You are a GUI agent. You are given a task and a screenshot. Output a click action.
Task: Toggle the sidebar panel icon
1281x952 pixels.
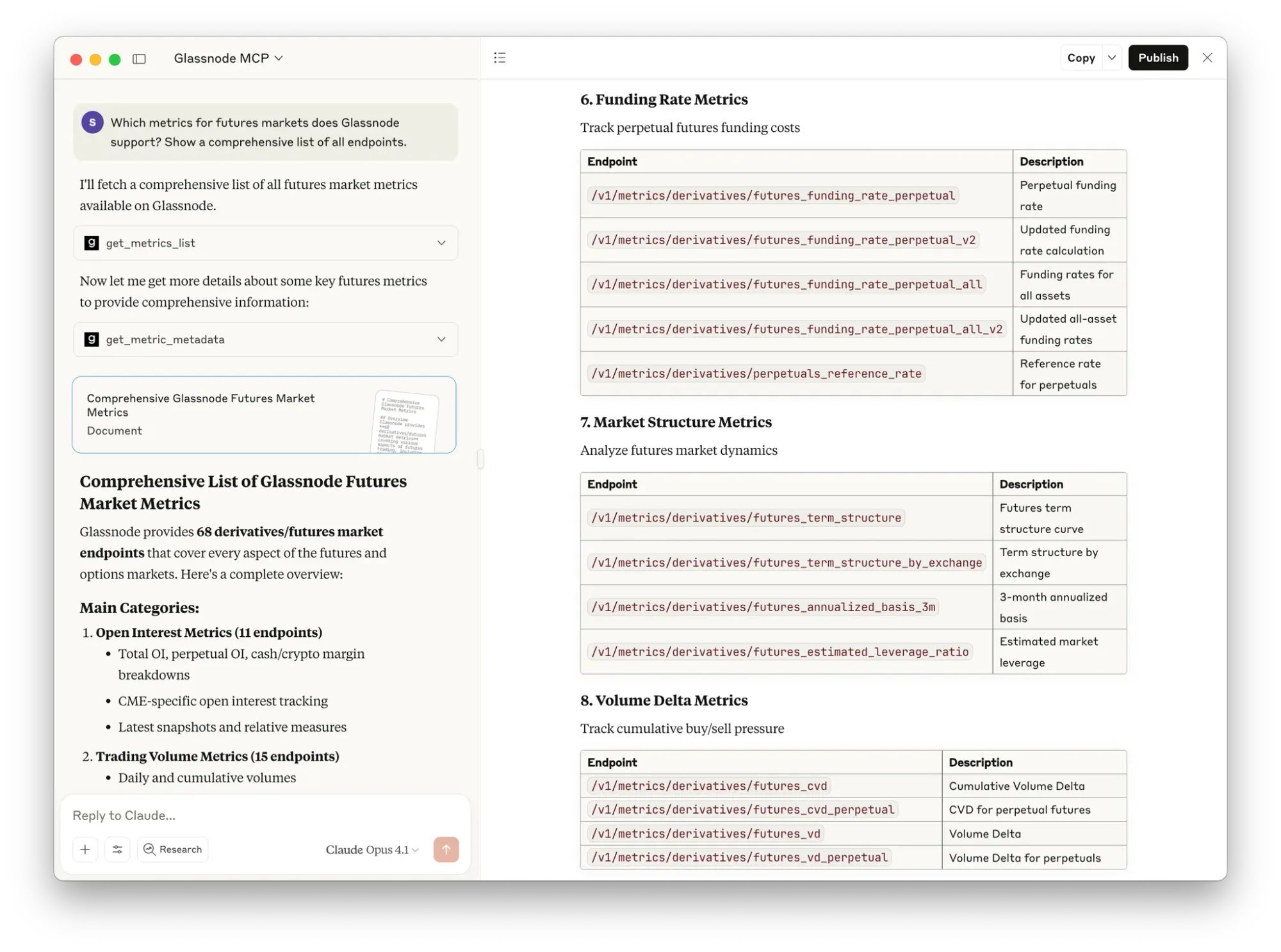click(139, 59)
